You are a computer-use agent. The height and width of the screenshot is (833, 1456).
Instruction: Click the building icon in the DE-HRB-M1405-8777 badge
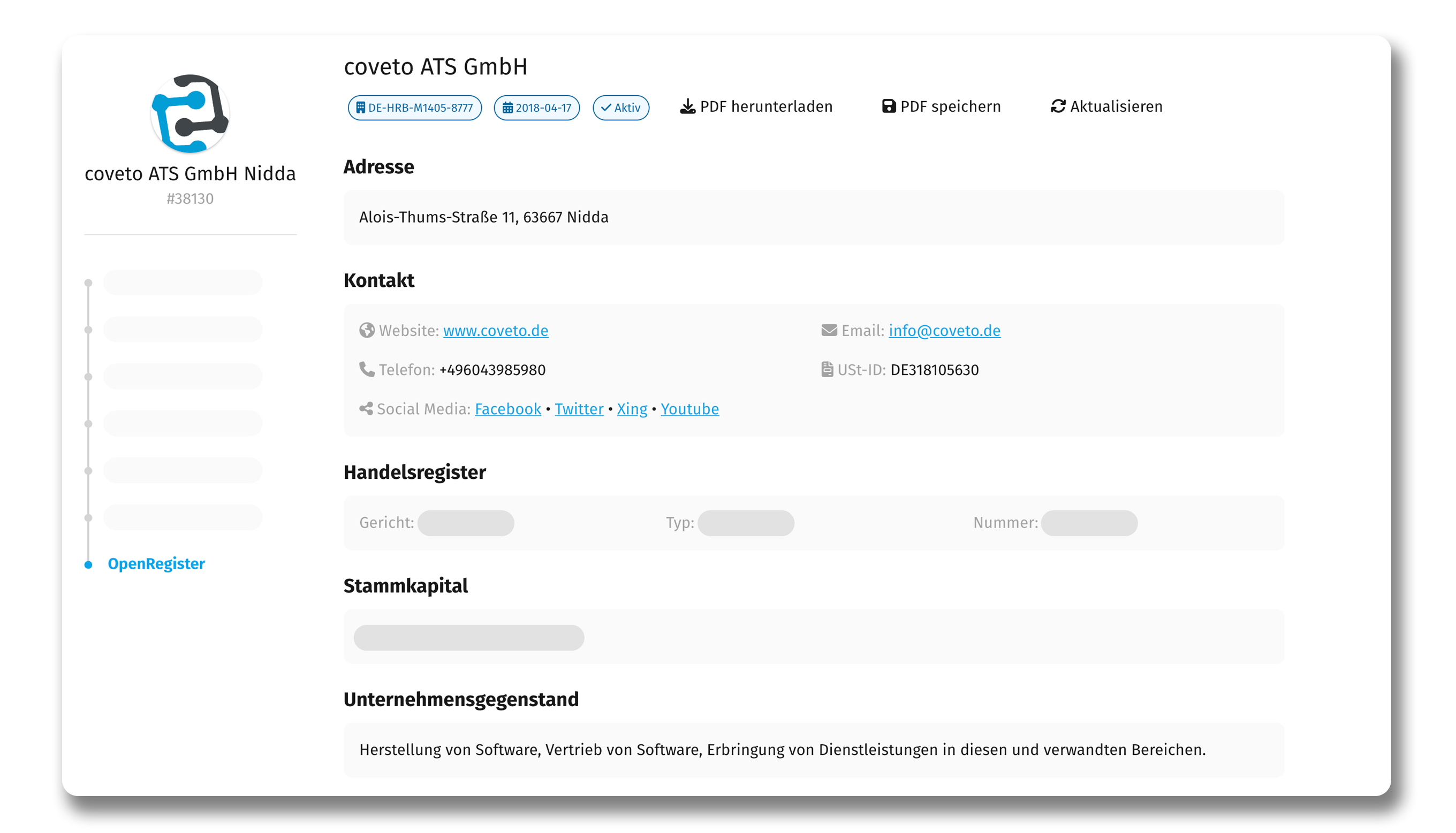click(361, 108)
